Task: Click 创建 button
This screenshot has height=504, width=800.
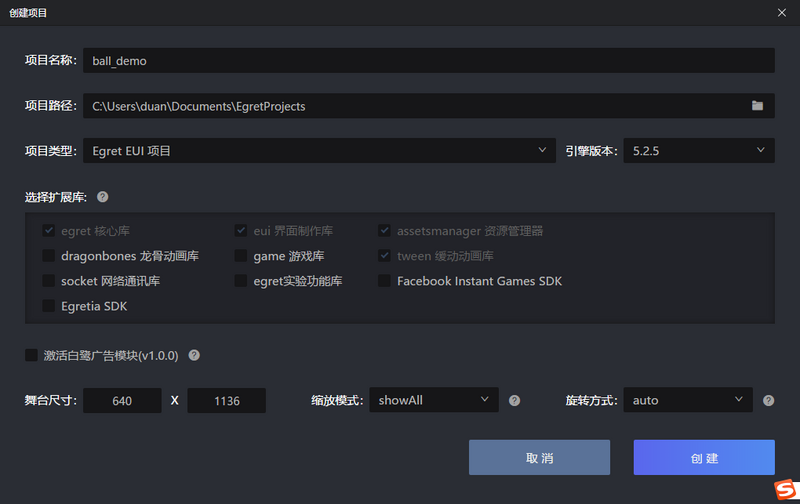Action: tap(704, 458)
